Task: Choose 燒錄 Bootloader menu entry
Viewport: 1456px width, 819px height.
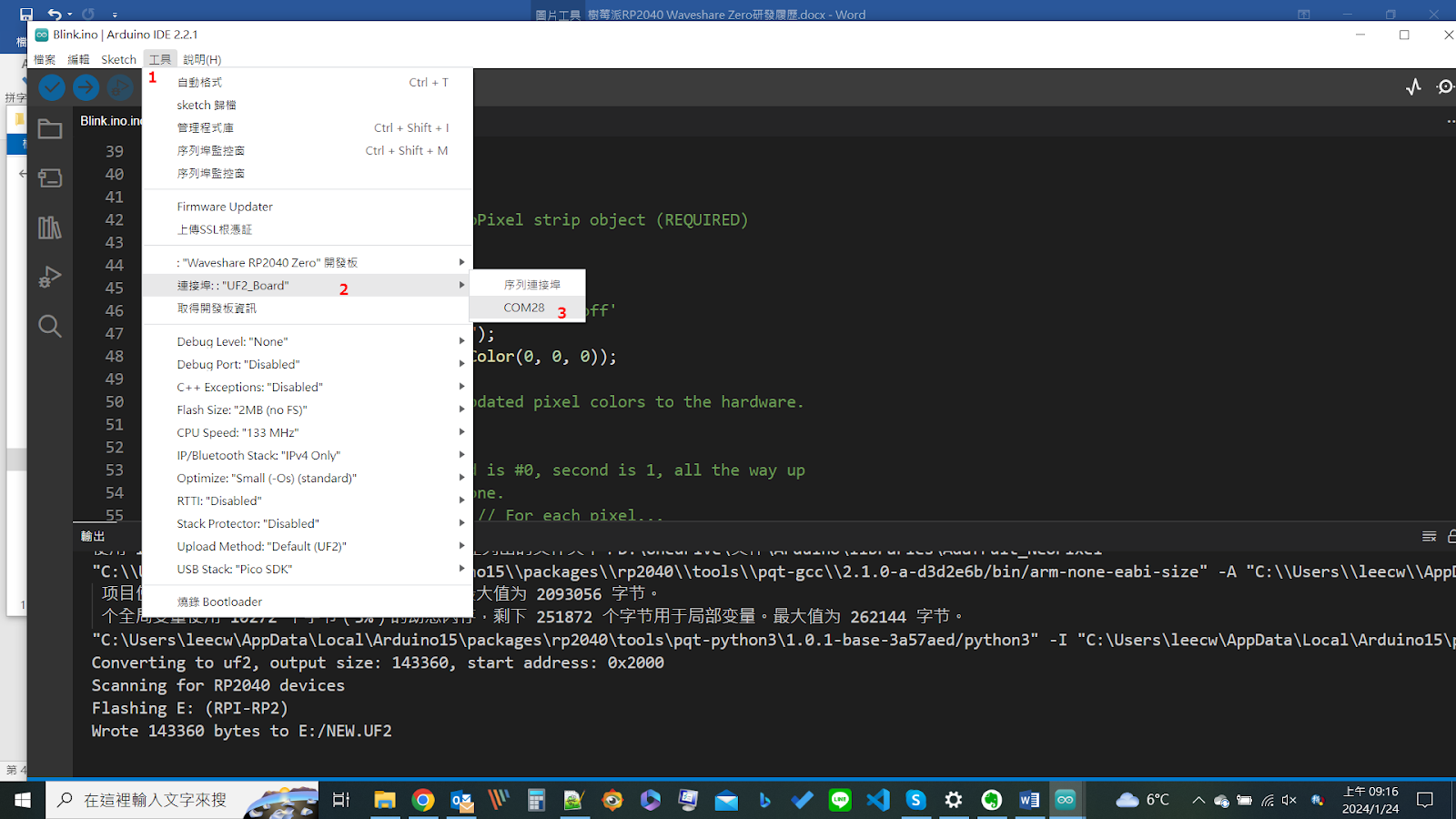Action: coord(308,602)
